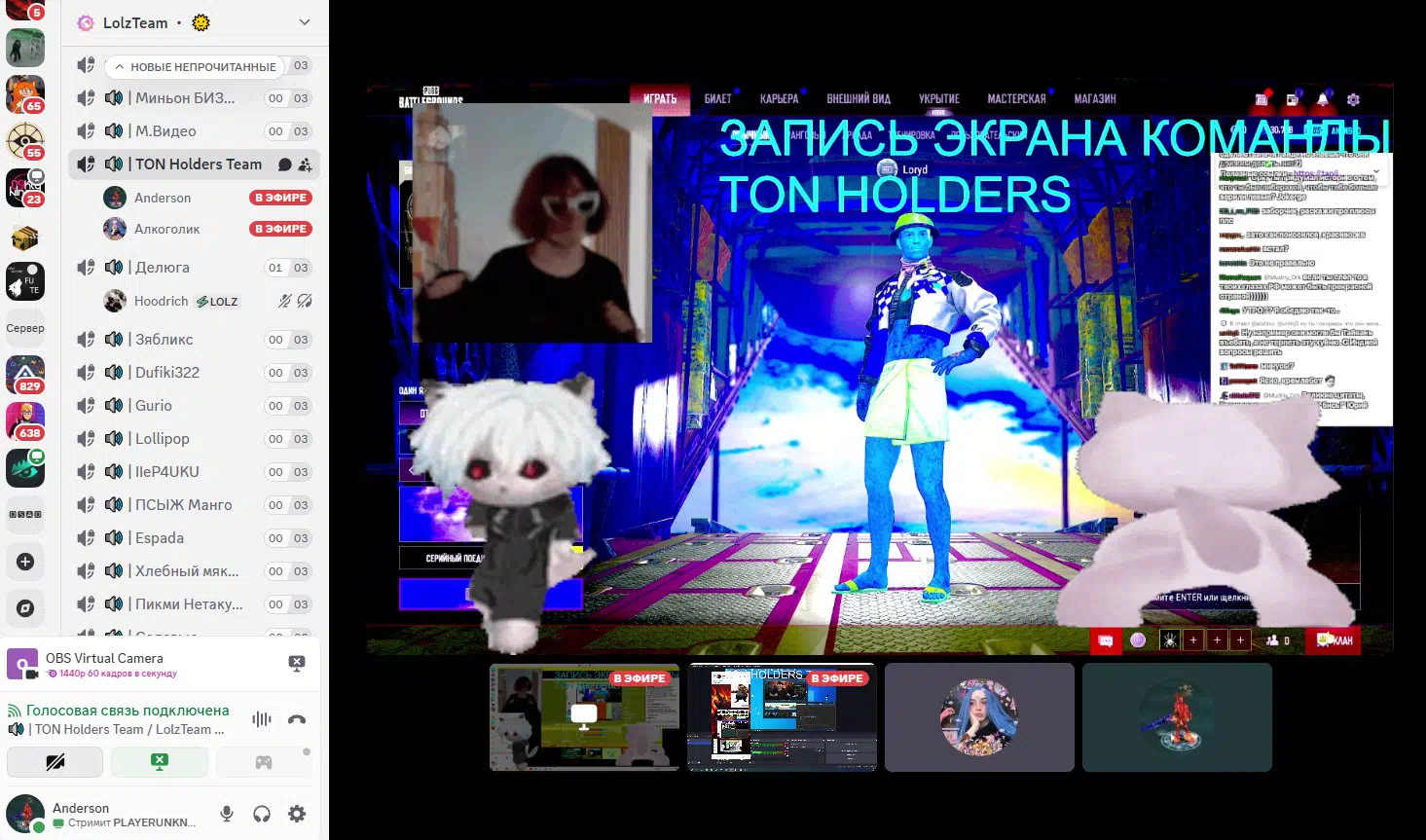The width and height of the screenshot is (1426, 840).
Task: Click ИГРАТЬ tab in streamed PUBG menu
Action: [660, 98]
